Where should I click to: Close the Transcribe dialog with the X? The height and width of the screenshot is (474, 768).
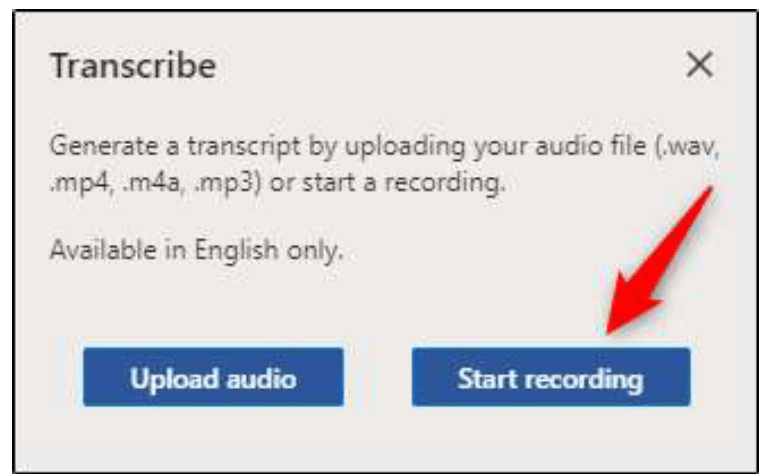(699, 65)
